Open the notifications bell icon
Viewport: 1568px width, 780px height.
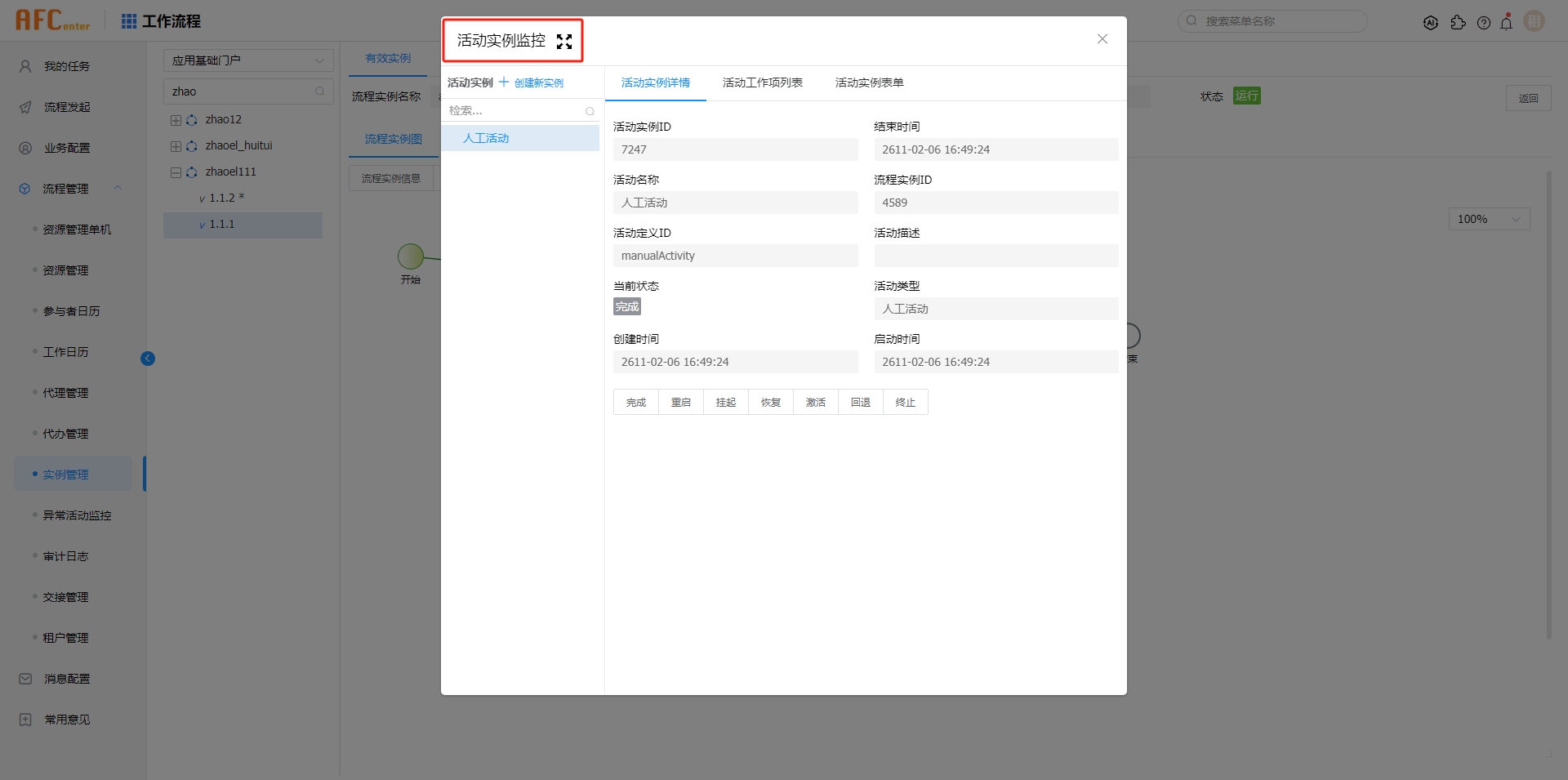1507,22
